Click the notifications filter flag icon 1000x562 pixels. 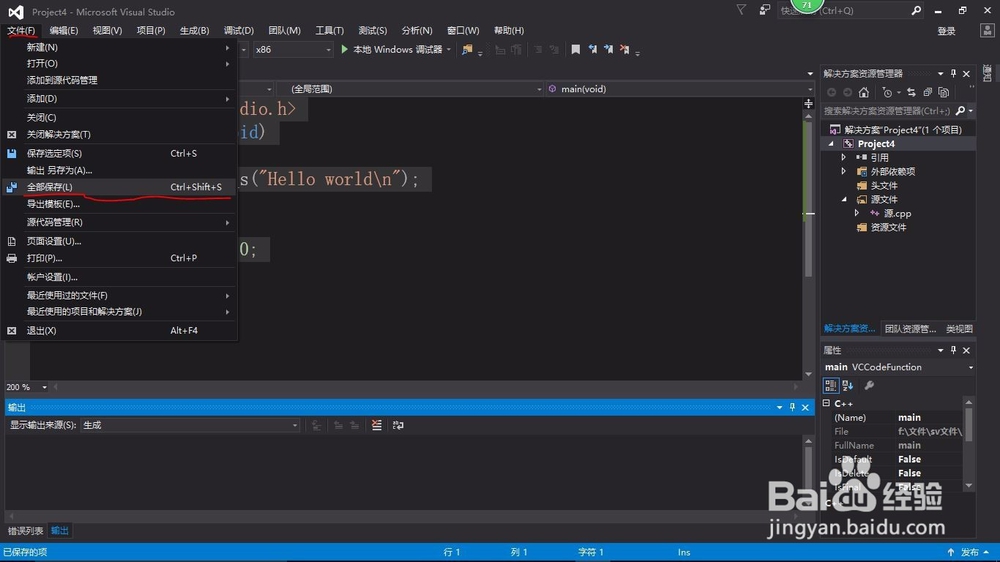click(741, 10)
